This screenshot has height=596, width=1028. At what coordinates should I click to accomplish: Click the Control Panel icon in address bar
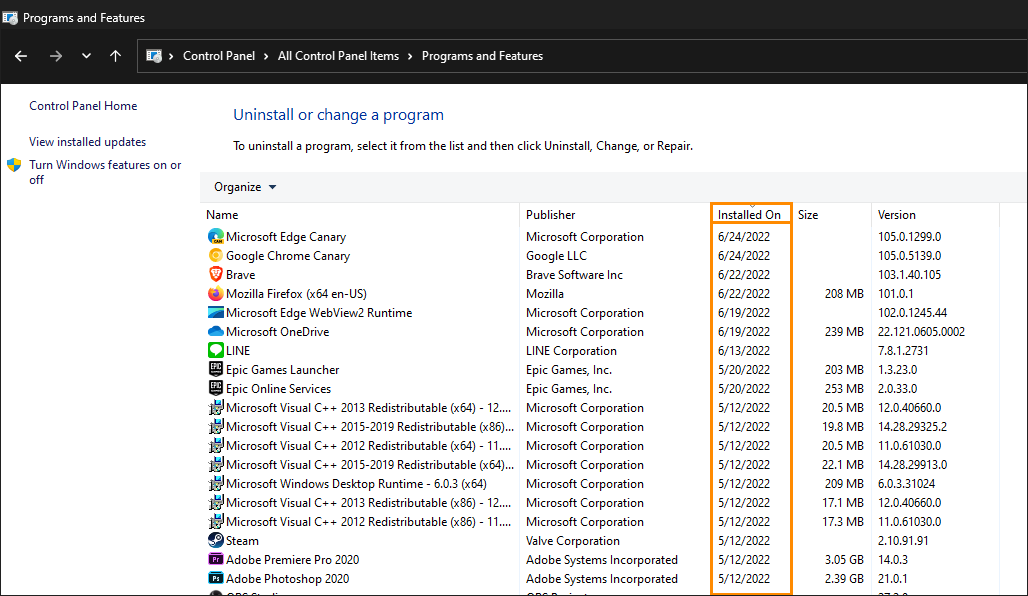[154, 56]
